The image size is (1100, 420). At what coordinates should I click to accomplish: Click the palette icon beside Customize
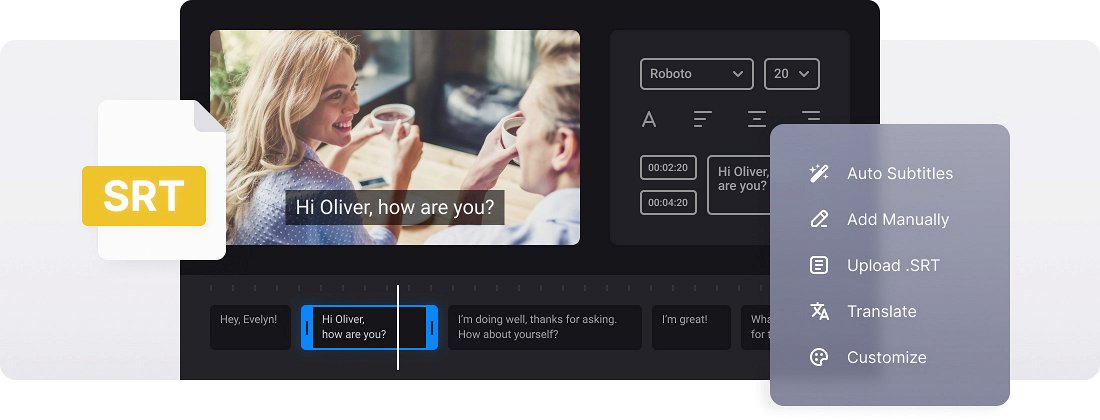point(819,357)
